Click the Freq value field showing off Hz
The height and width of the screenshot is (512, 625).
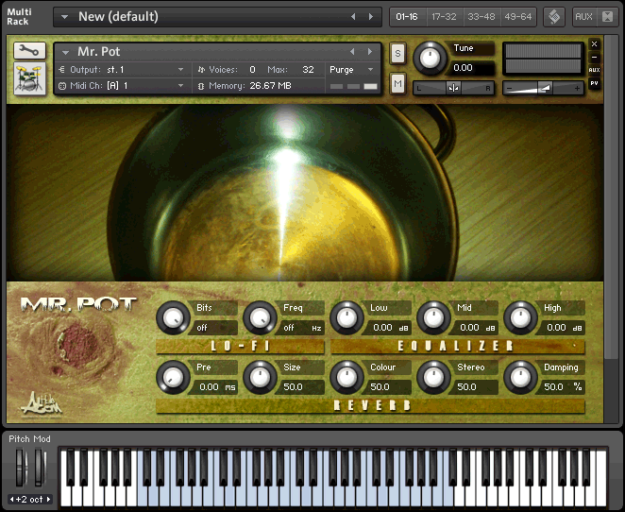pos(301,328)
